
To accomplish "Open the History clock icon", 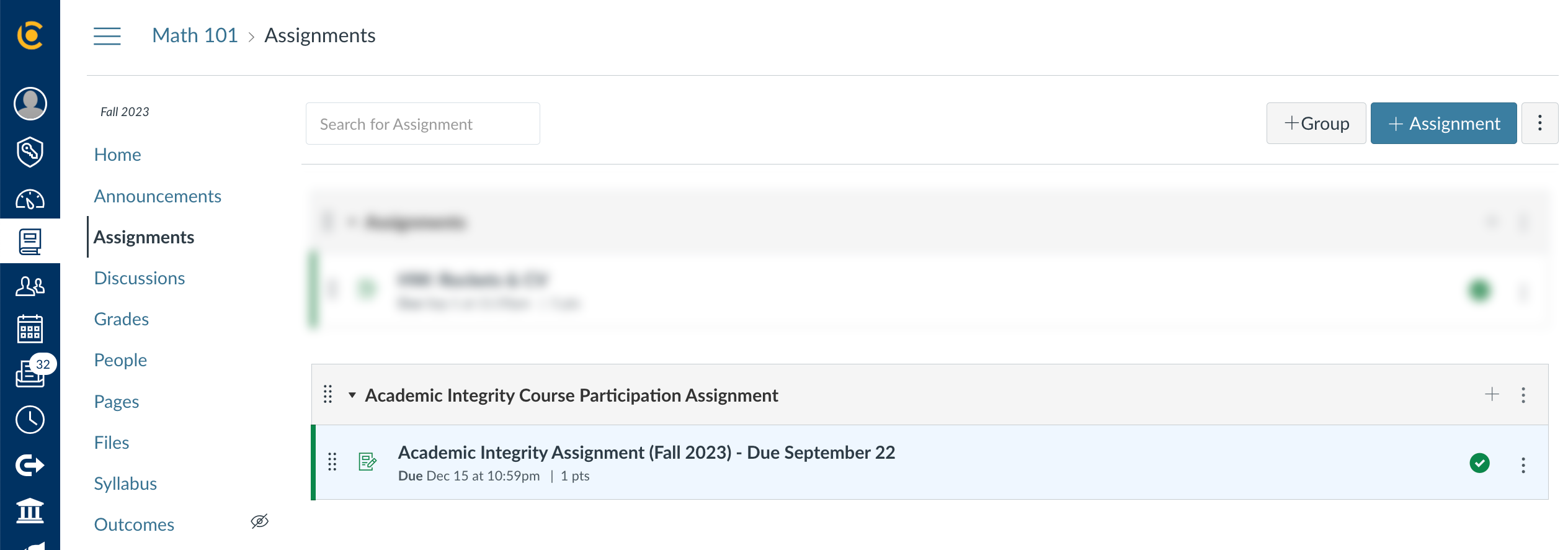I will pyautogui.click(x=30, y=420).
